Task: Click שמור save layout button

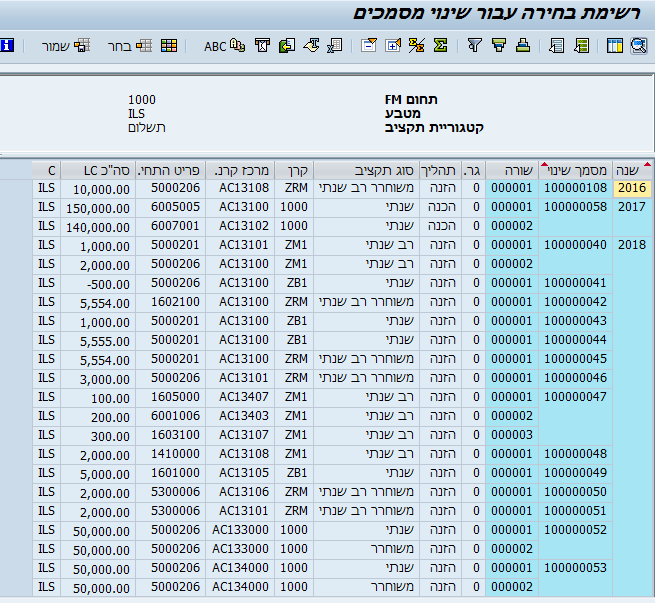Action: coord(66,46)
